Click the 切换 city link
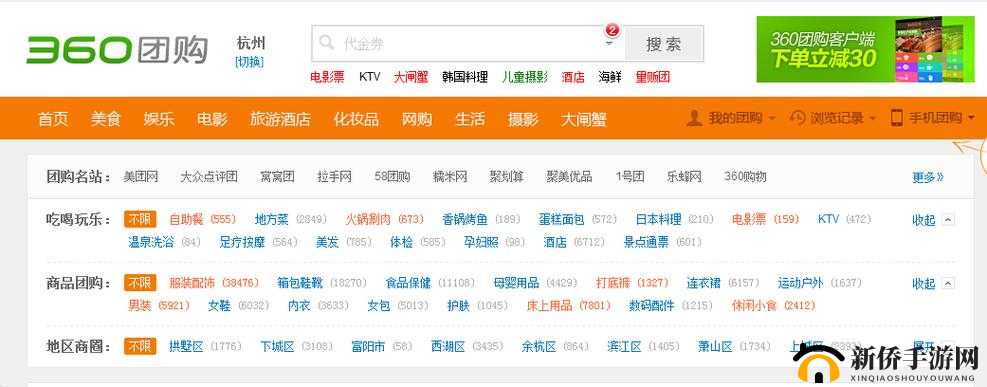The height and width of the screenshot is (387, 987). coord(250,62)
